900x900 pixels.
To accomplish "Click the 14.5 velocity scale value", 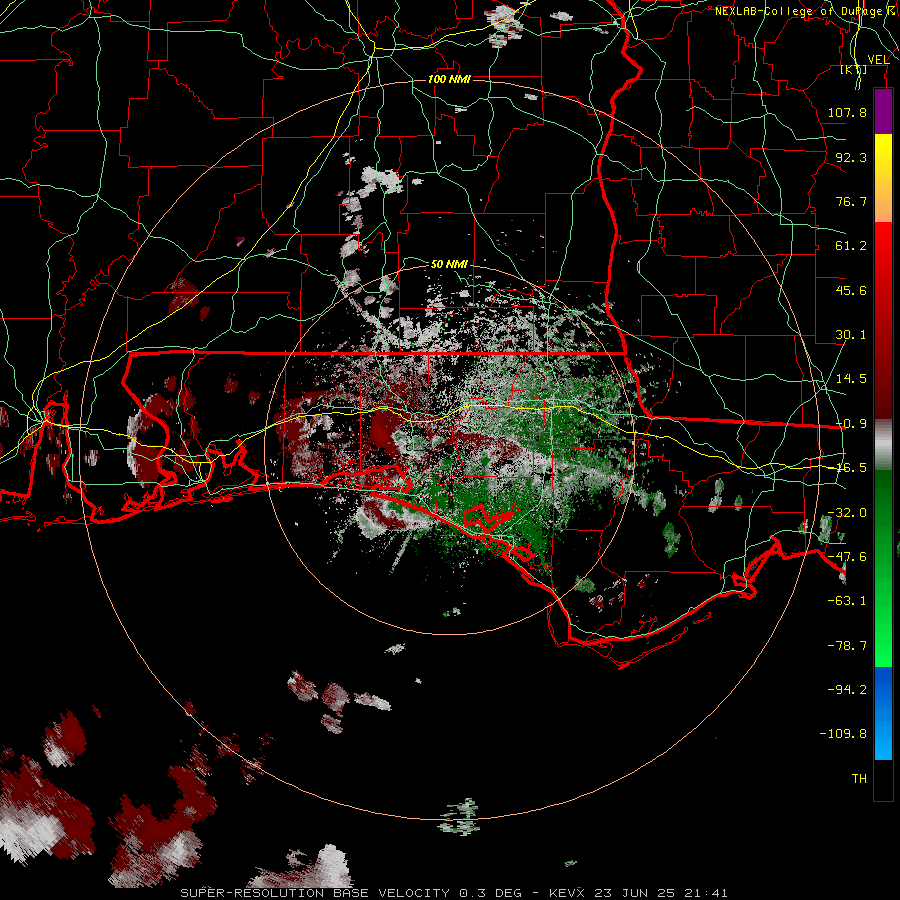I will (851, 379).
